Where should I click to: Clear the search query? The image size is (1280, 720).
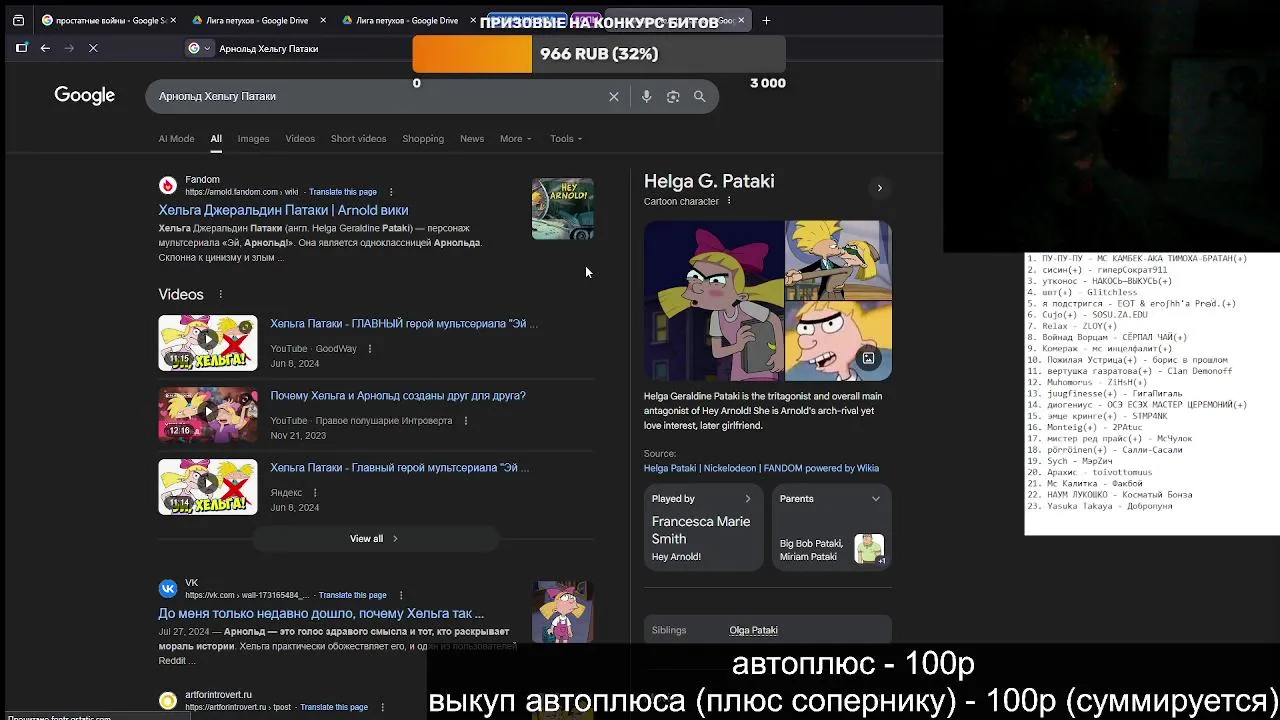pos(614,97)
